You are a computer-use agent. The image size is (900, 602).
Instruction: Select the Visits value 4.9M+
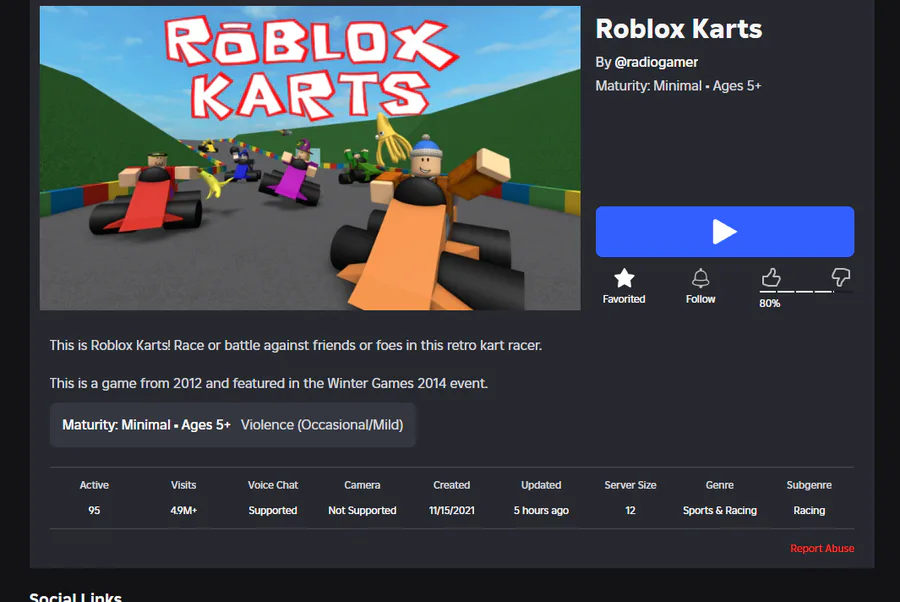tap(184, 510)
